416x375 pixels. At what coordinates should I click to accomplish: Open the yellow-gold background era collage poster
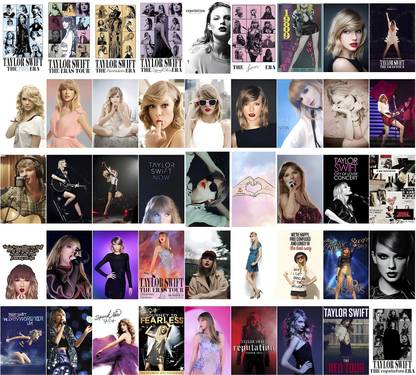tap(115, 39)
